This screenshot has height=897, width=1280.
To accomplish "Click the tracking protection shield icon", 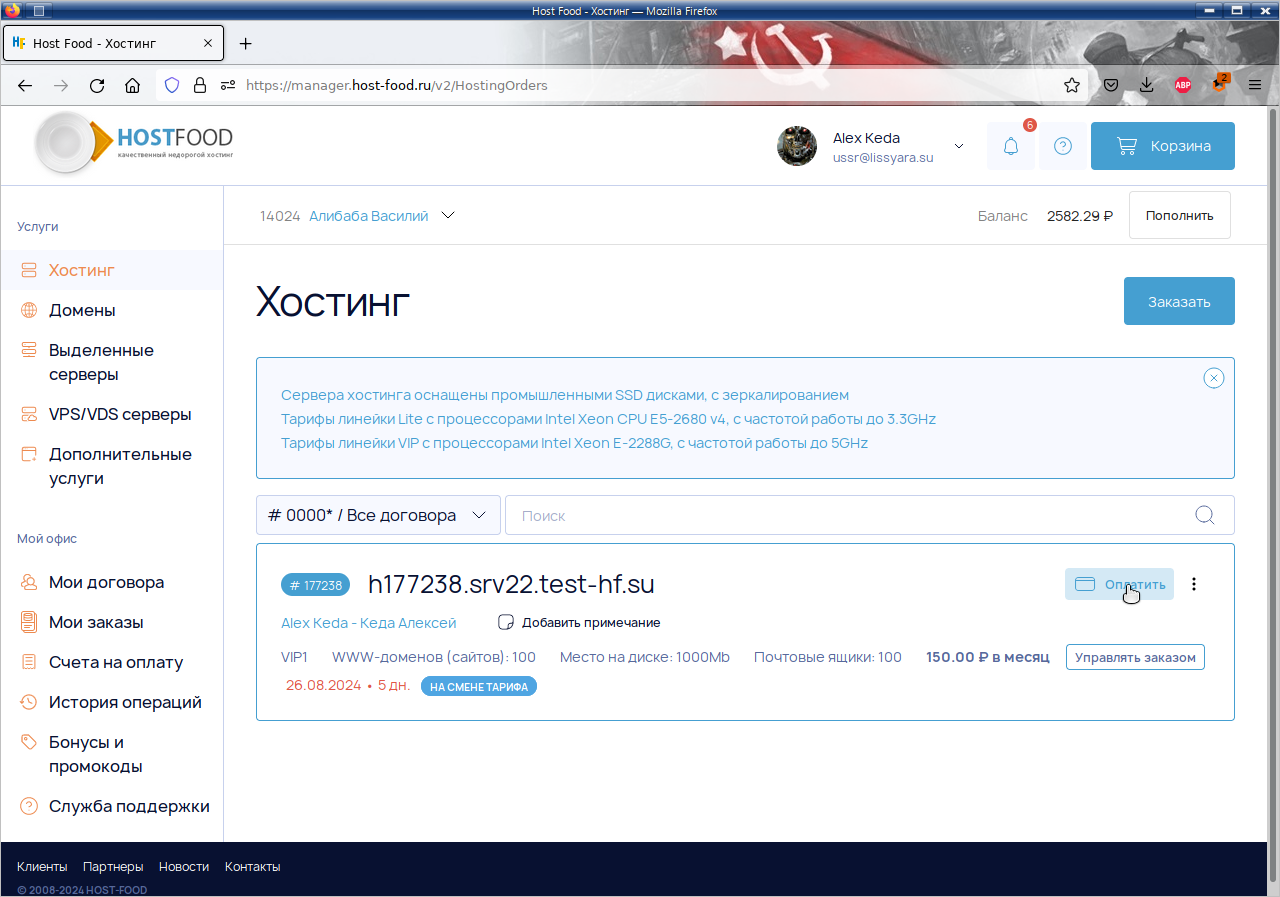I will point(172,86).
